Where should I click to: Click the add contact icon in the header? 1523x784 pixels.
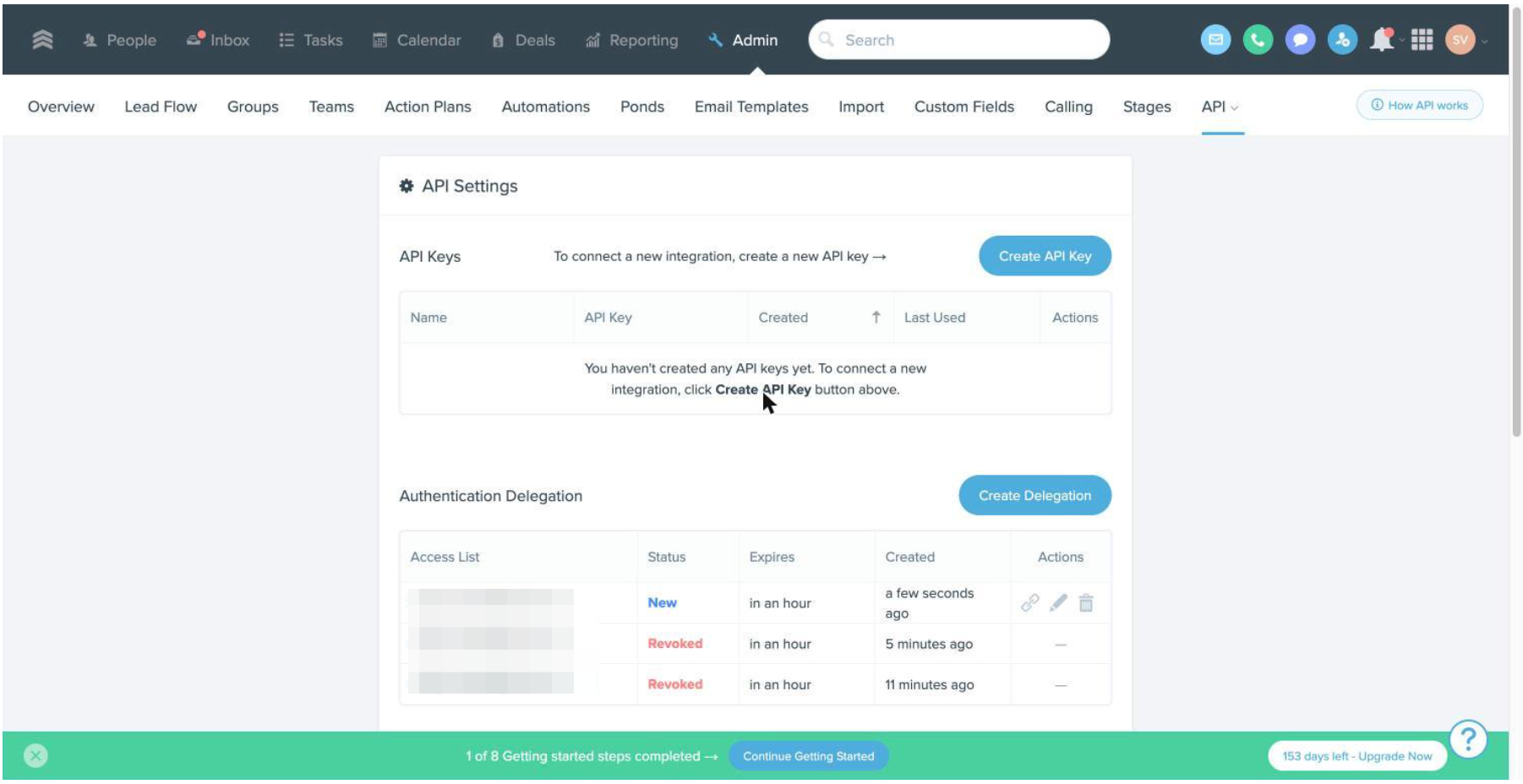pos(1342,40)
